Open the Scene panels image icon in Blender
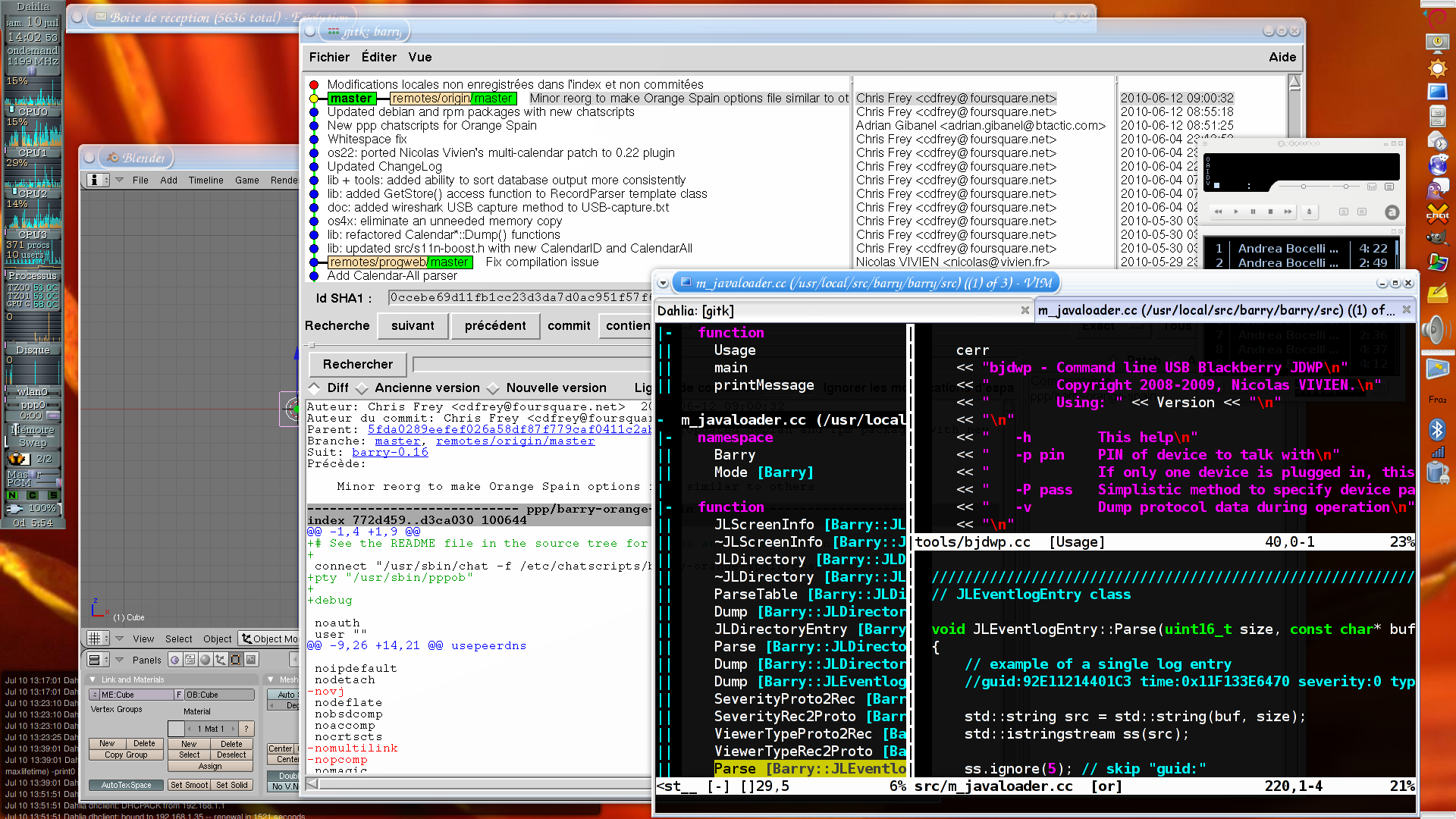The height and width of the screenshot is (819, 1456). point(251,660)
